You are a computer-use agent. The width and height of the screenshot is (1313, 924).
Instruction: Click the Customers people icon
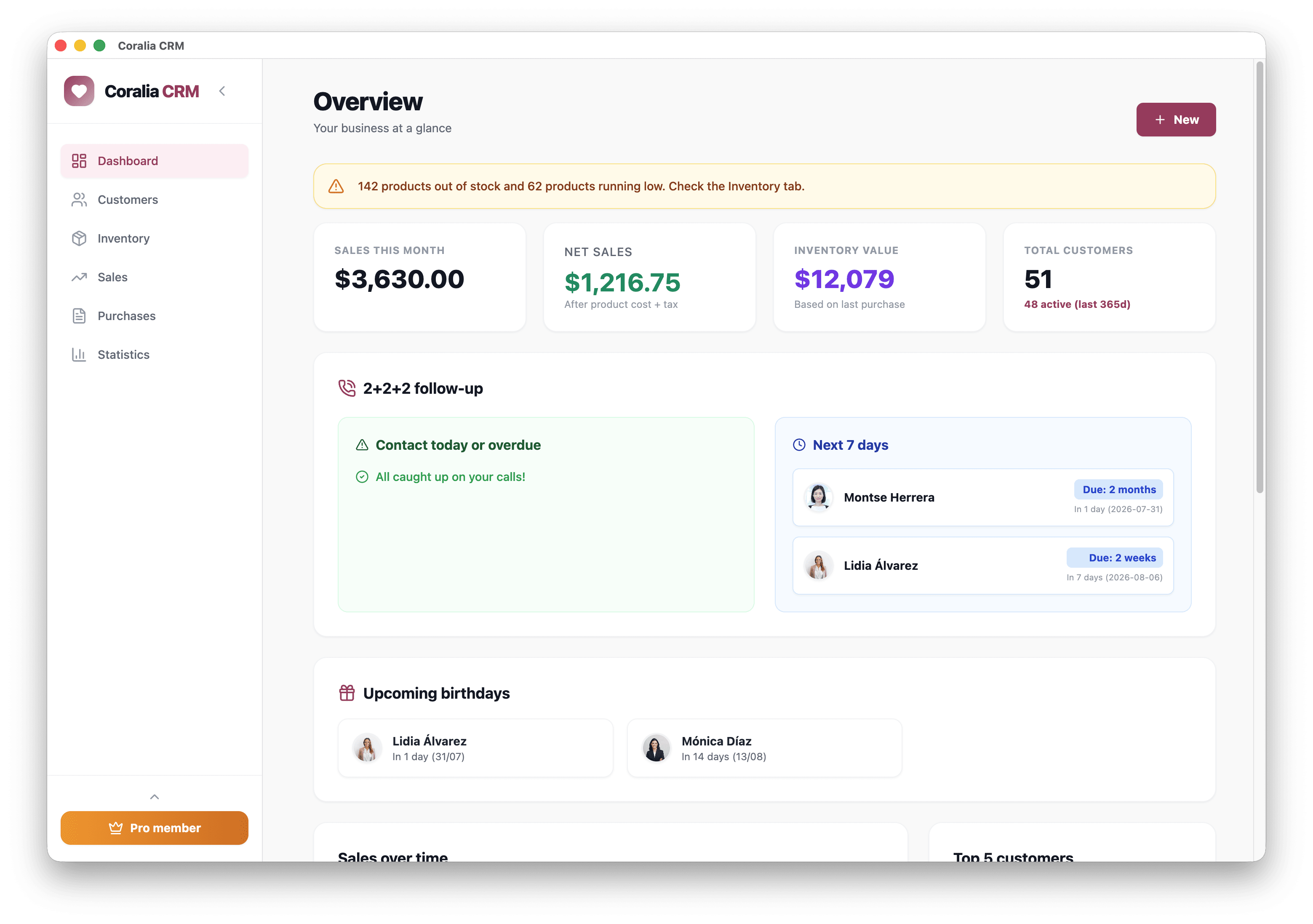tap(79, 200)
